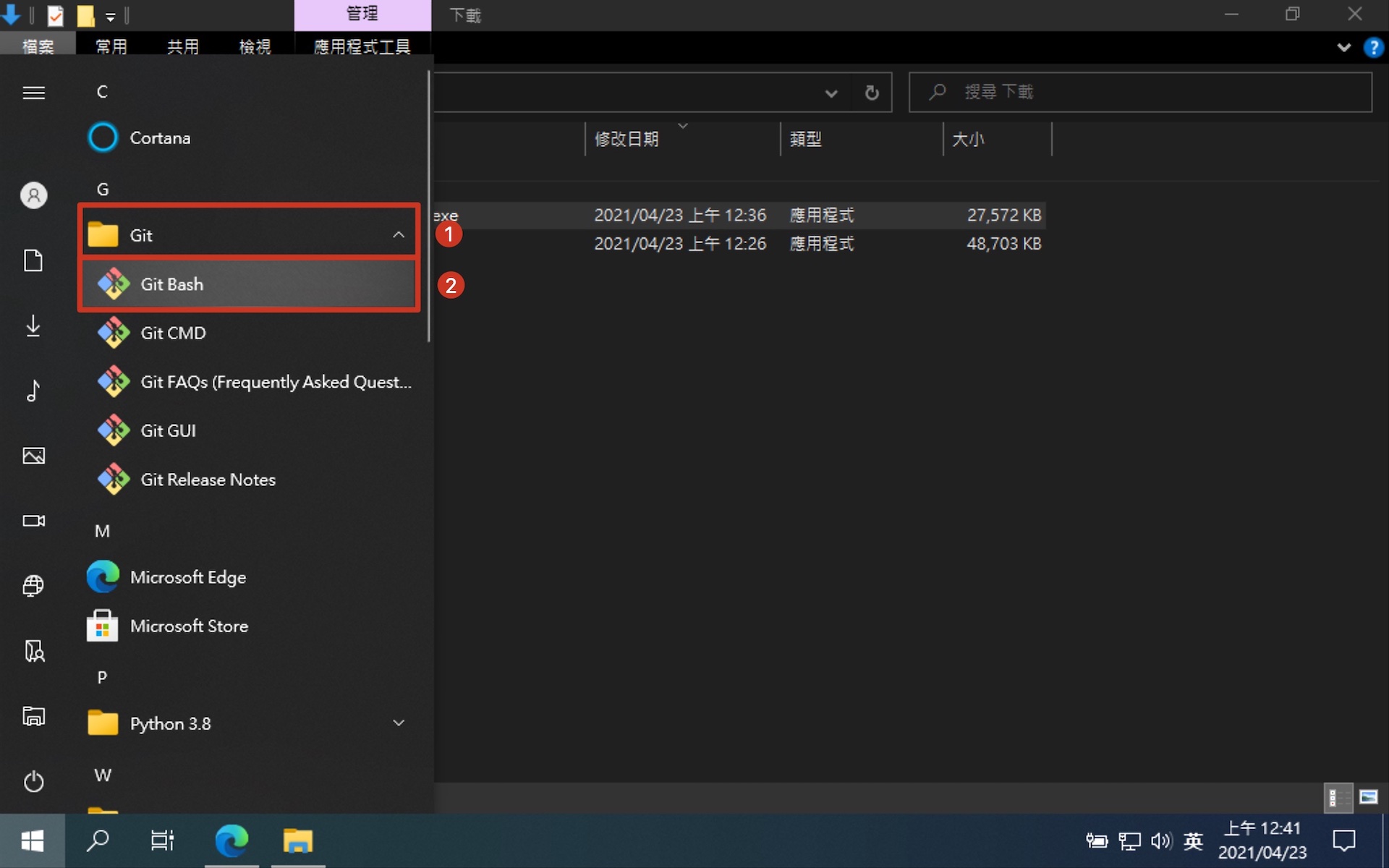Expand the Explorer ribbon chevron
1389x868 pixels.
[1343, 47]
